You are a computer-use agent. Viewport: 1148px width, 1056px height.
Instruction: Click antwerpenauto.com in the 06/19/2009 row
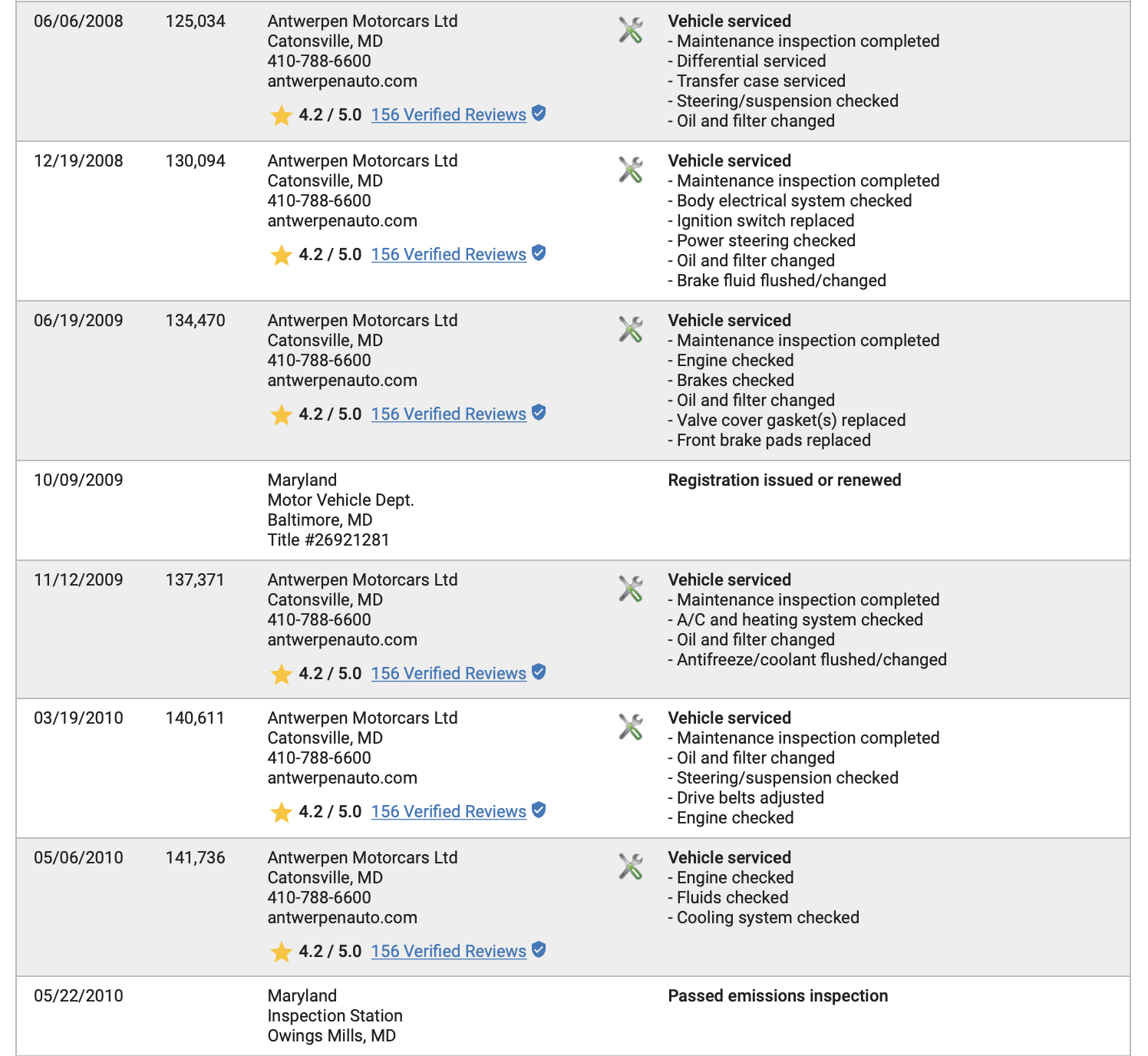pyautogui.click(x=342, y=381)
